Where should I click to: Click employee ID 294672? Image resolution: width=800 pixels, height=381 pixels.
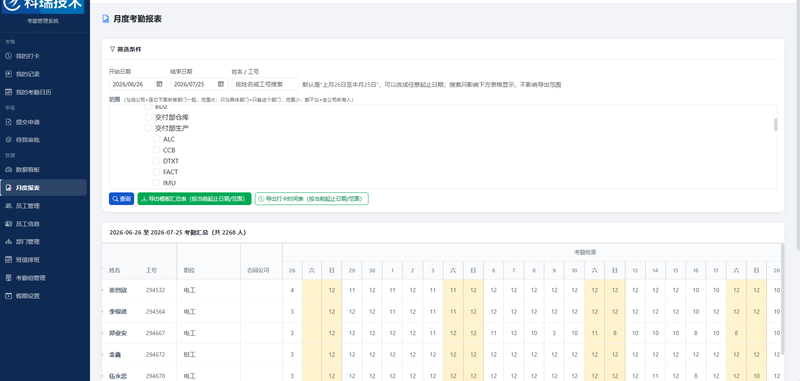point(155,354)
